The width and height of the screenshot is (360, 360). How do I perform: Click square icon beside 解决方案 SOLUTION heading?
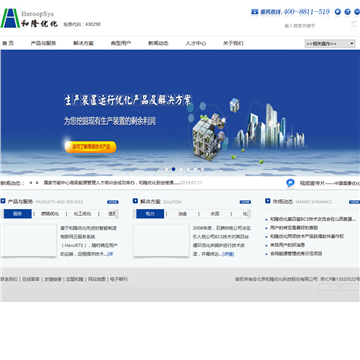135,201
